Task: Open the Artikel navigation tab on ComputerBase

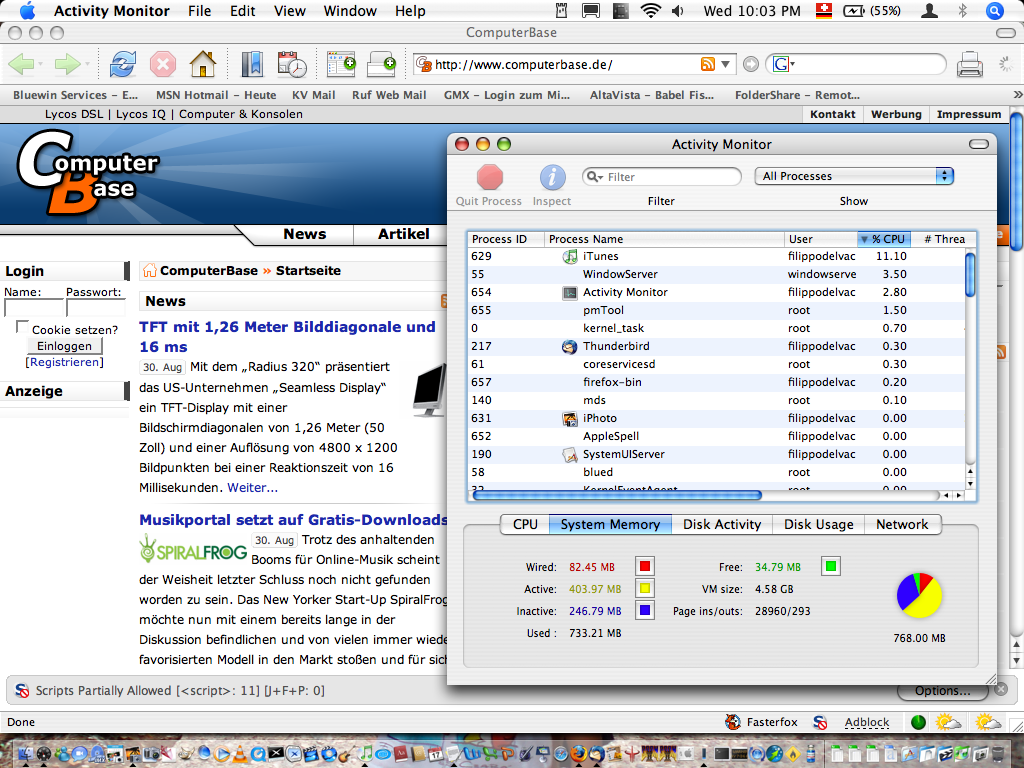Action: (x=404, y=234)
